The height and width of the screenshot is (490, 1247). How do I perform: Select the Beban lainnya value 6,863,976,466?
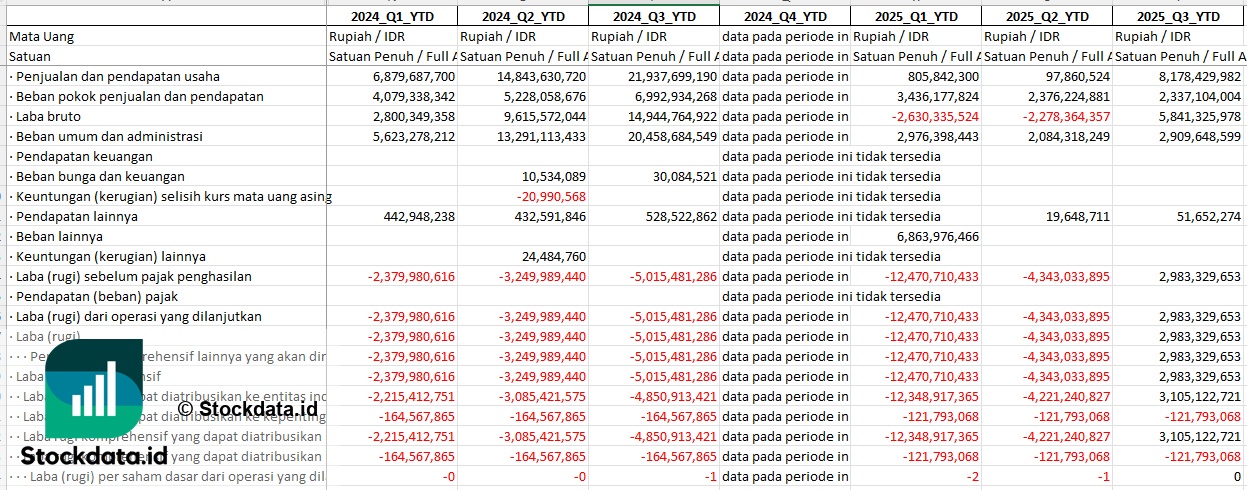[x=928, y=236]
